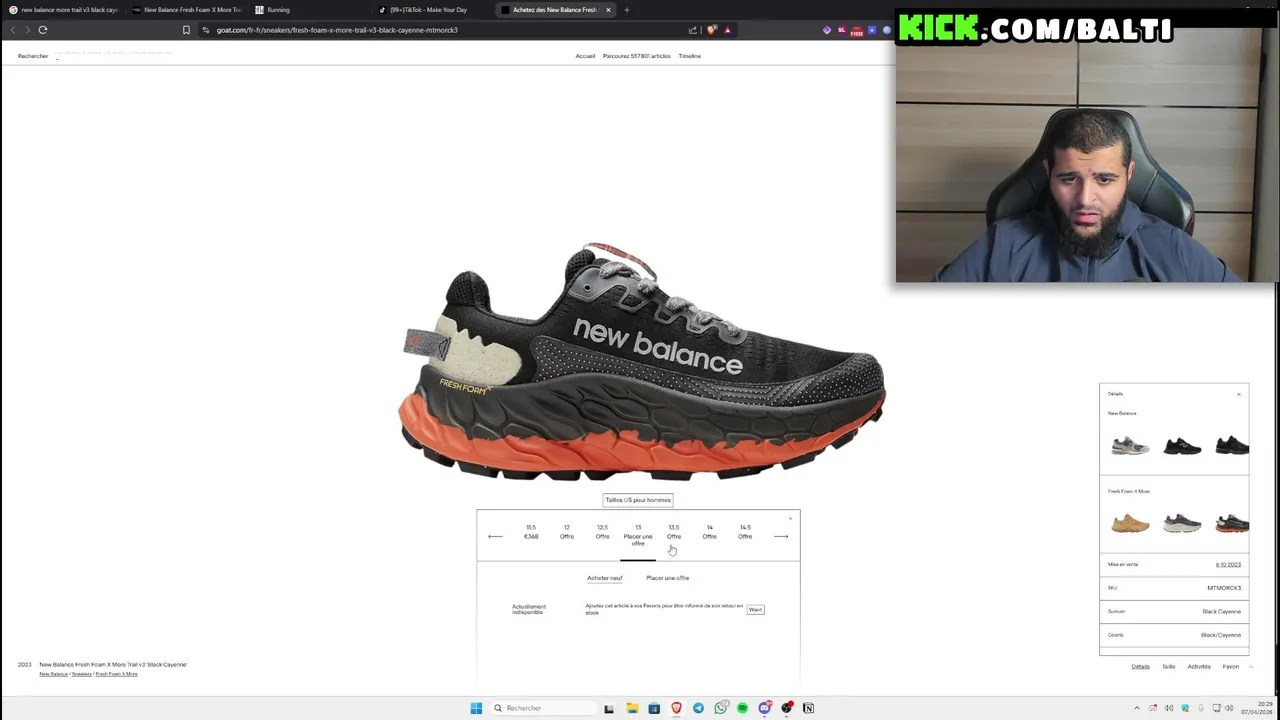This screenshot has height=720, width=1280.
Task: Switch to the Running tab
Action: (310, 10)
